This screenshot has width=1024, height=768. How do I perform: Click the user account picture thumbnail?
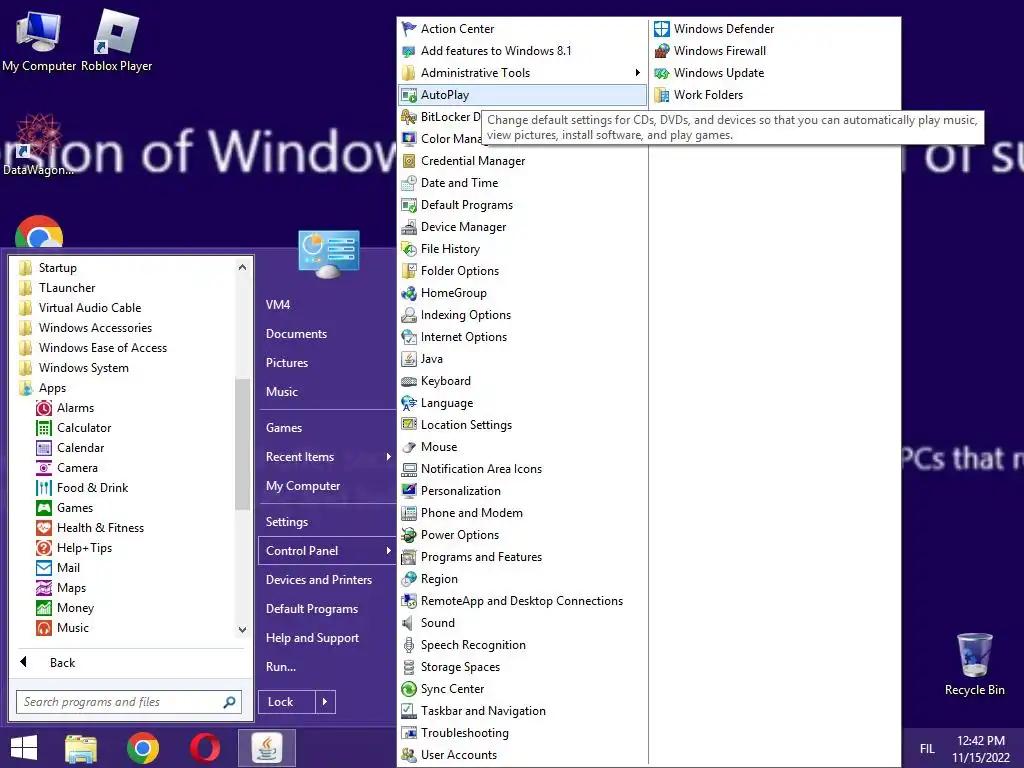point(328,255)
